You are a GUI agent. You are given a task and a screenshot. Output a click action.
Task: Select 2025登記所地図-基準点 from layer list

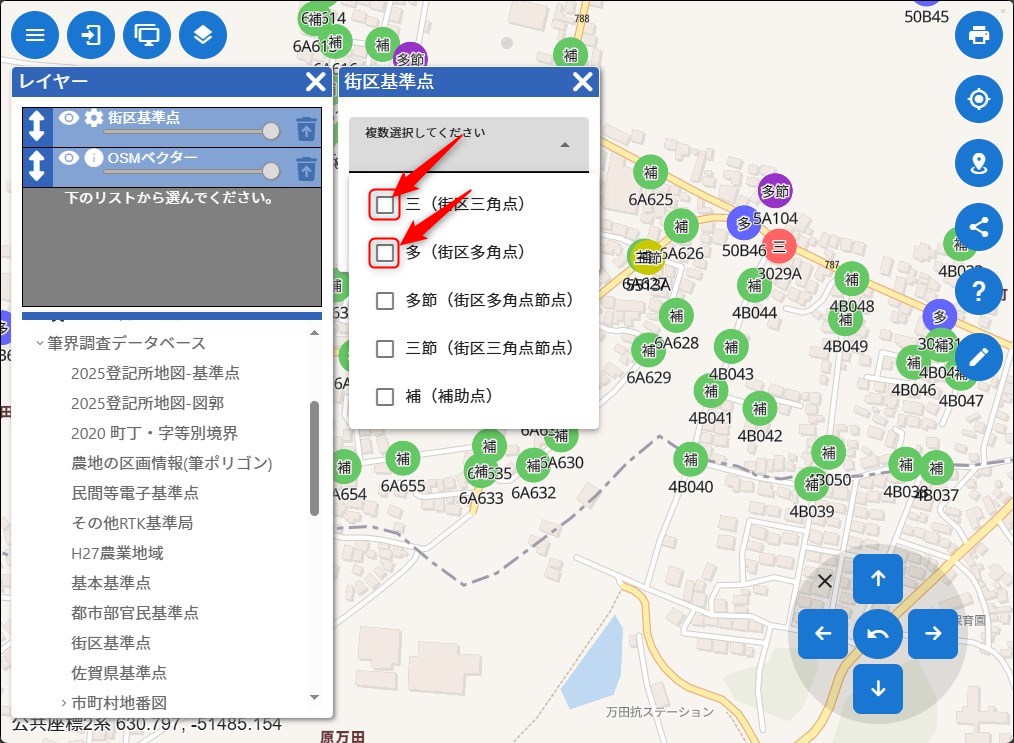155,373
